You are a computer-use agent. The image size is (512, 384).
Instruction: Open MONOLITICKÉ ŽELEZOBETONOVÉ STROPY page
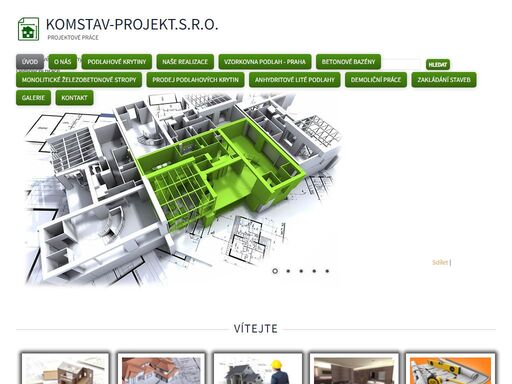pyautogui.click(x=79, y=80)
